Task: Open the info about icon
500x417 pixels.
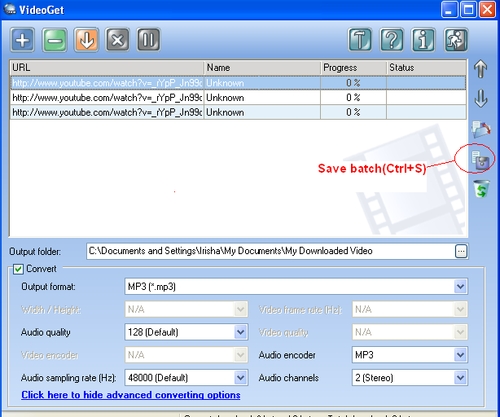Action: click(x=423, y=40)
